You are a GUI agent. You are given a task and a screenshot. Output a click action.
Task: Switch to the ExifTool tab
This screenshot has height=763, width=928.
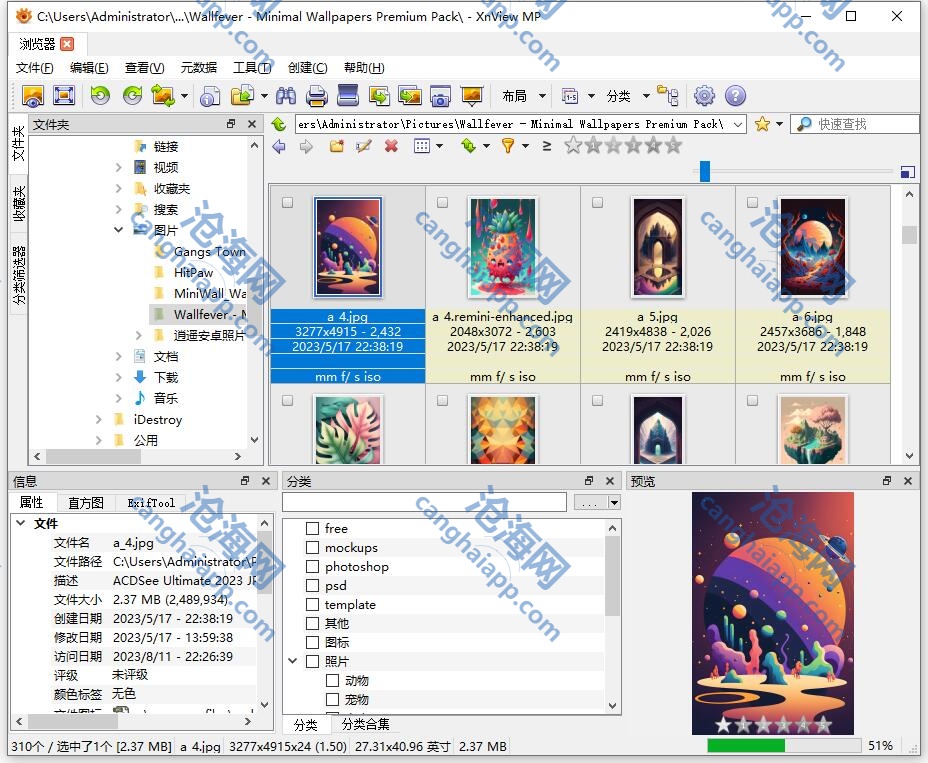(151, 503)
